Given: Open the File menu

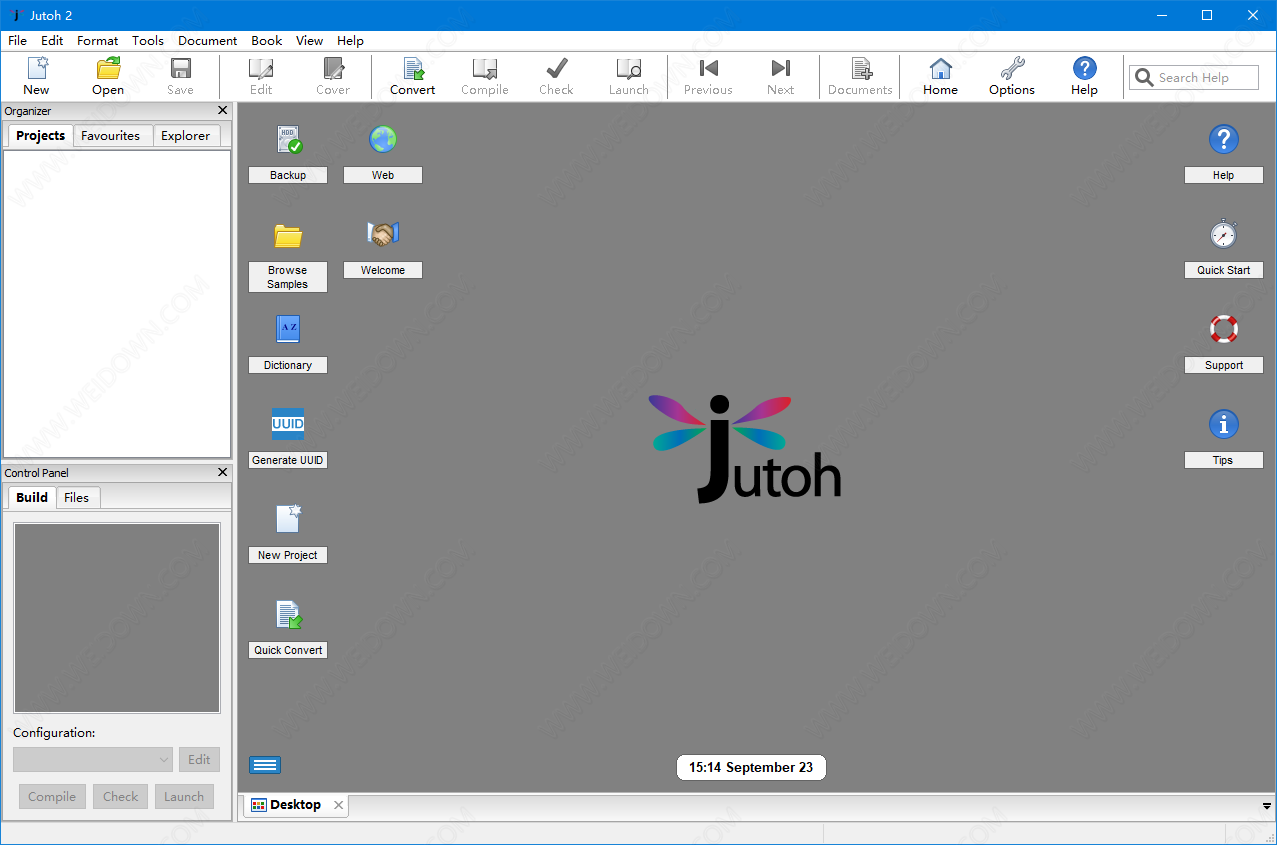Looking at the screenshot, I should [18, 41].
